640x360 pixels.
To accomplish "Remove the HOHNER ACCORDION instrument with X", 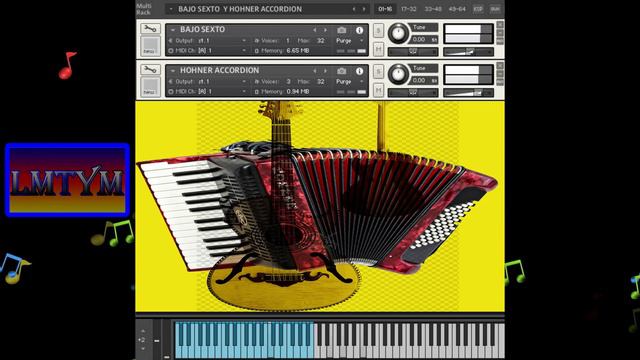I will tap(500, 66).
